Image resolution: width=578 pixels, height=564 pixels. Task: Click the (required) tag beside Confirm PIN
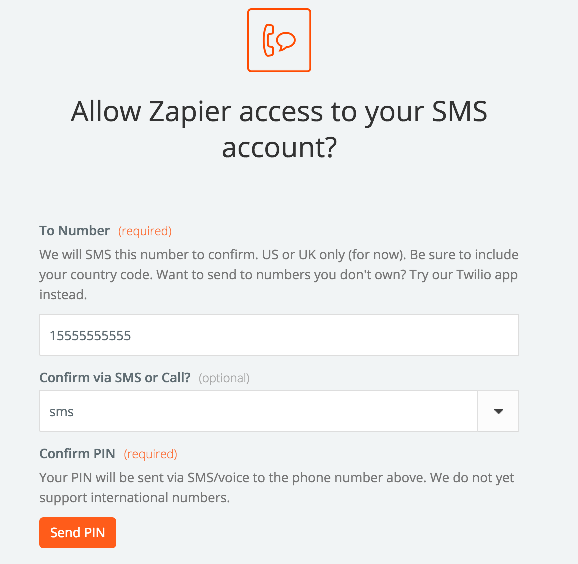[x=150, y=454]
